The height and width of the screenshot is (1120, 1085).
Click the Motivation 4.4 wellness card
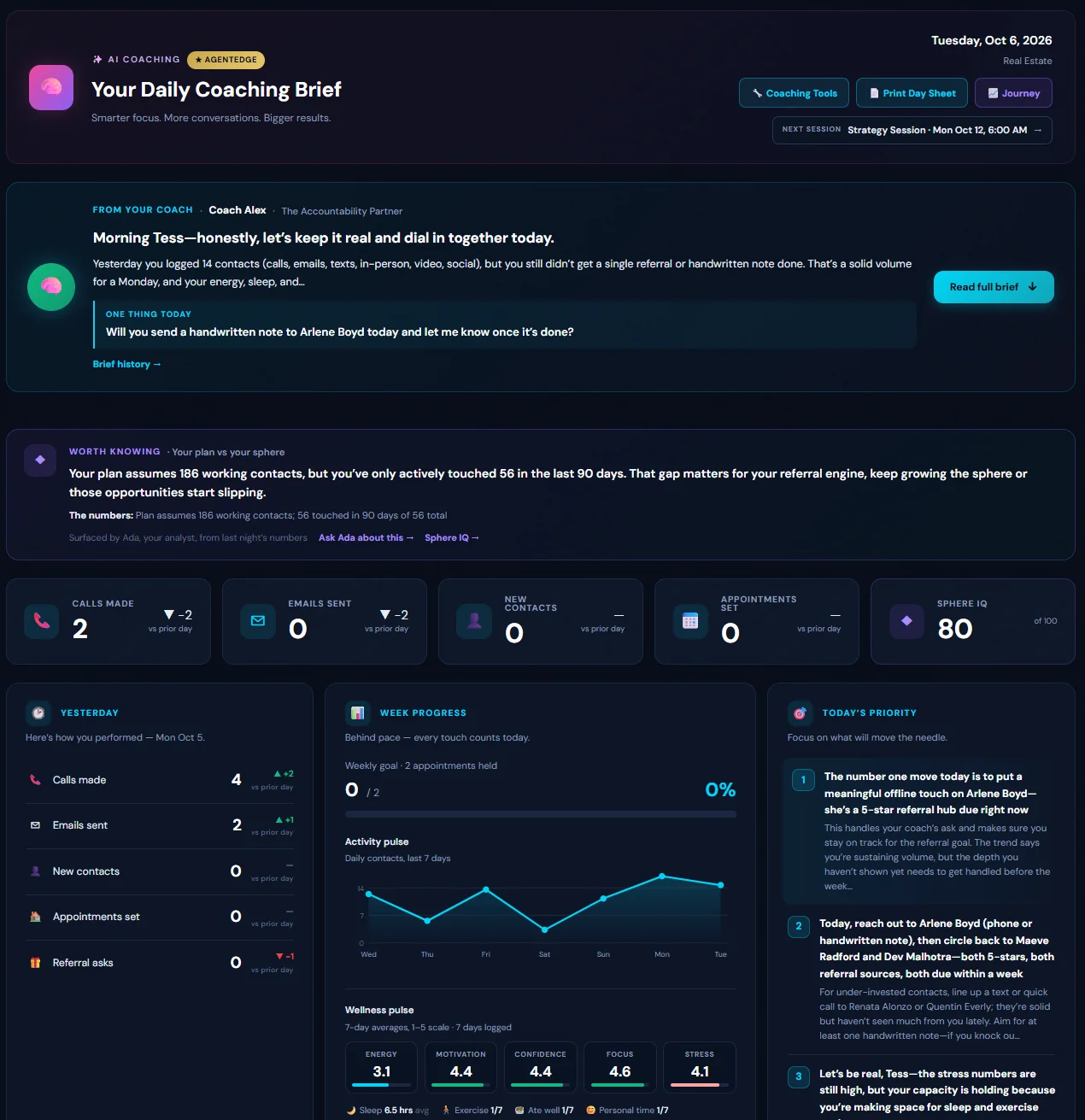(x=460, y=1067)
